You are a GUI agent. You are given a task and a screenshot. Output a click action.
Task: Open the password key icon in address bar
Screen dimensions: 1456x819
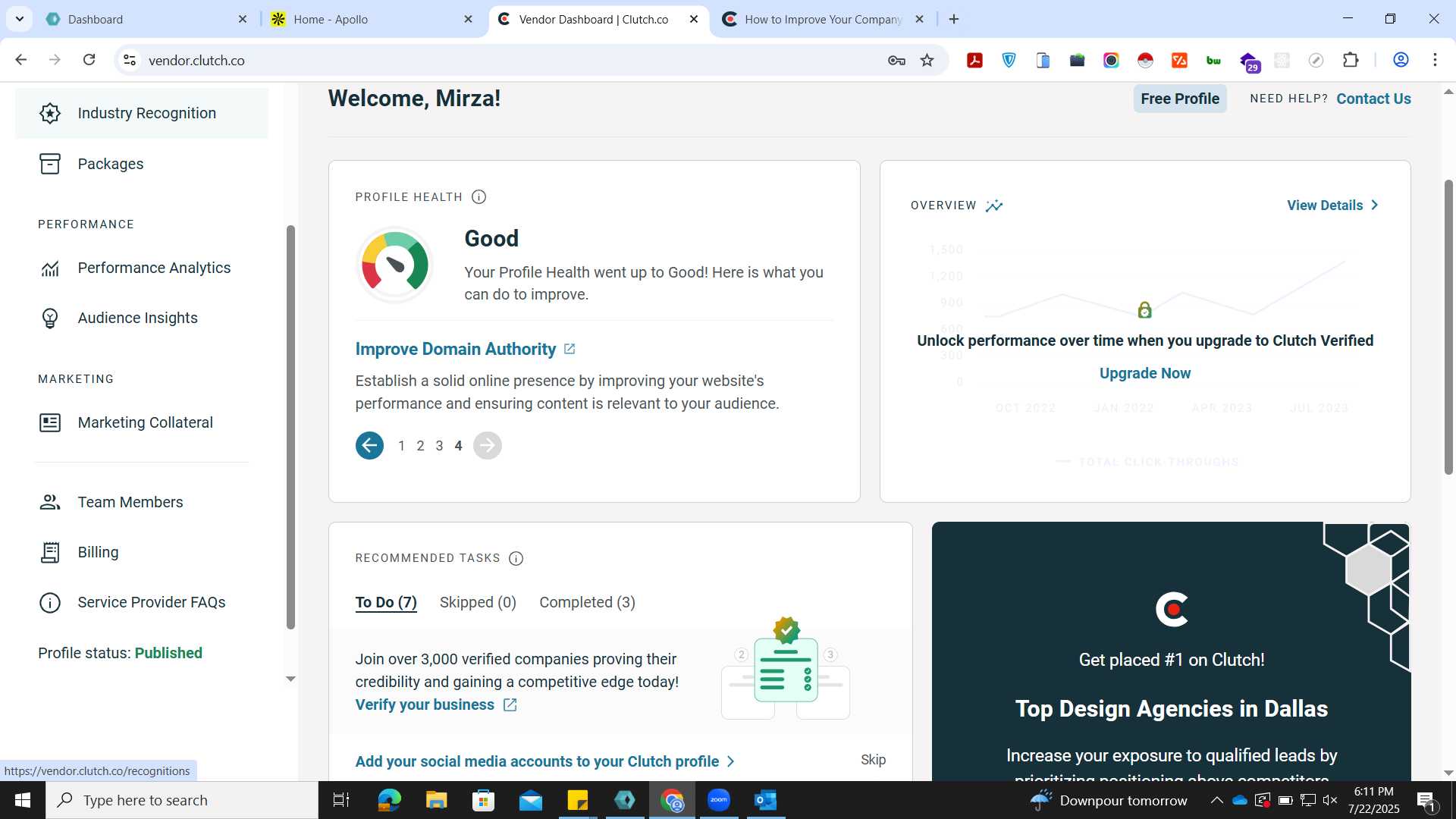tap(896, 61)
